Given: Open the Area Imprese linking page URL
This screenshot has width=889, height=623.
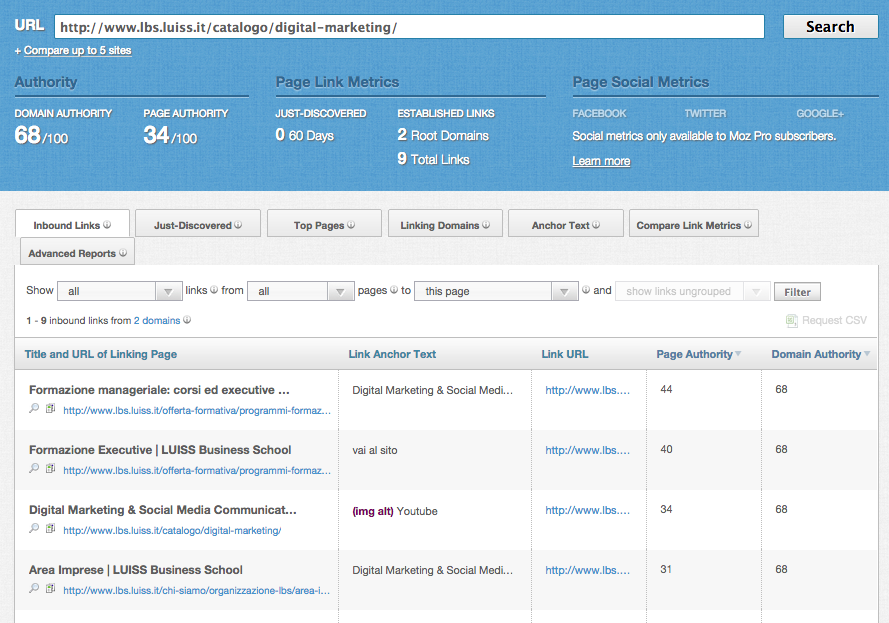Looking at the screenshot, I should 196,591.
